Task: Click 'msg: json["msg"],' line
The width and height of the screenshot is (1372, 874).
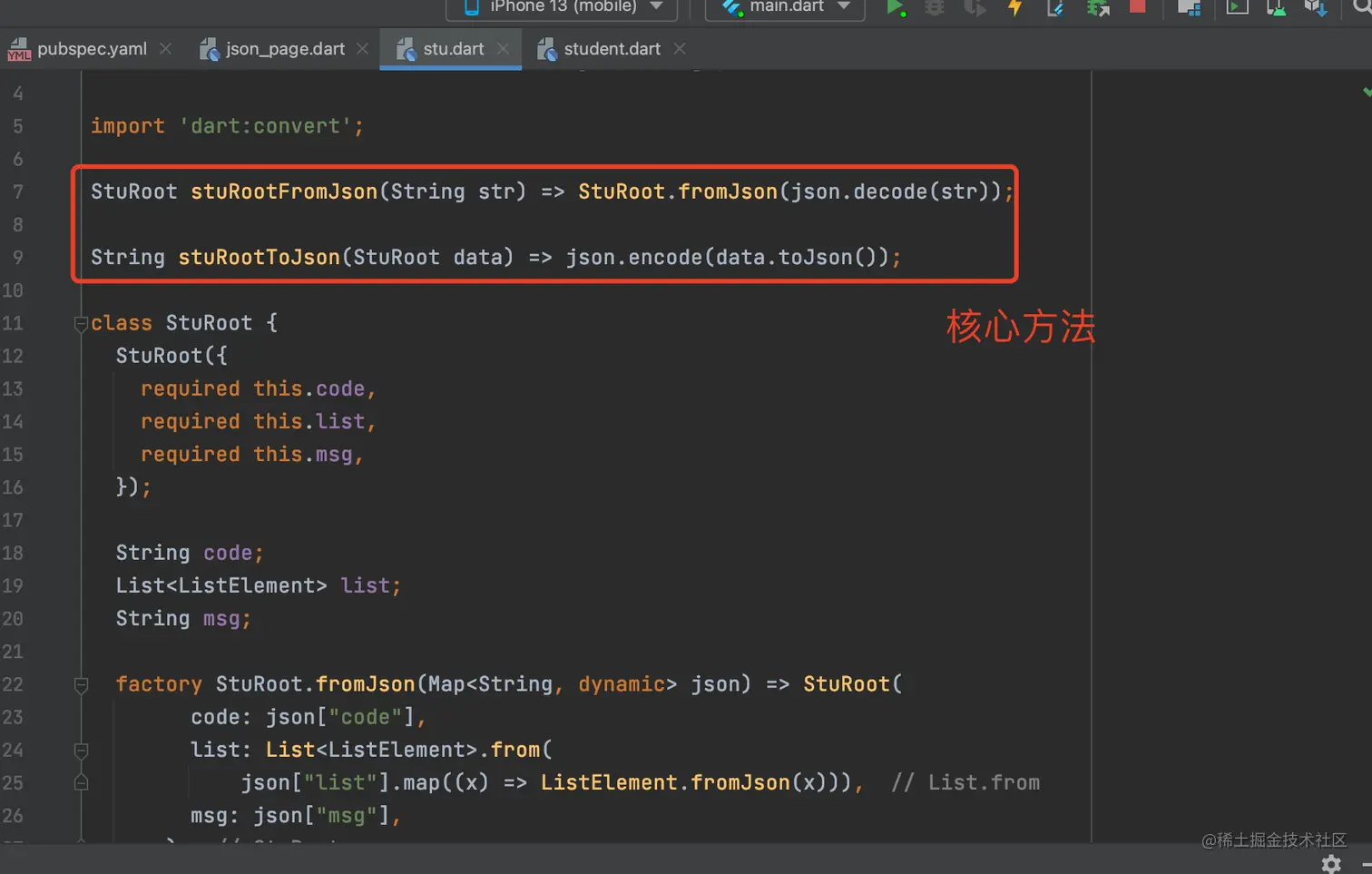Action: pos(295,815)
